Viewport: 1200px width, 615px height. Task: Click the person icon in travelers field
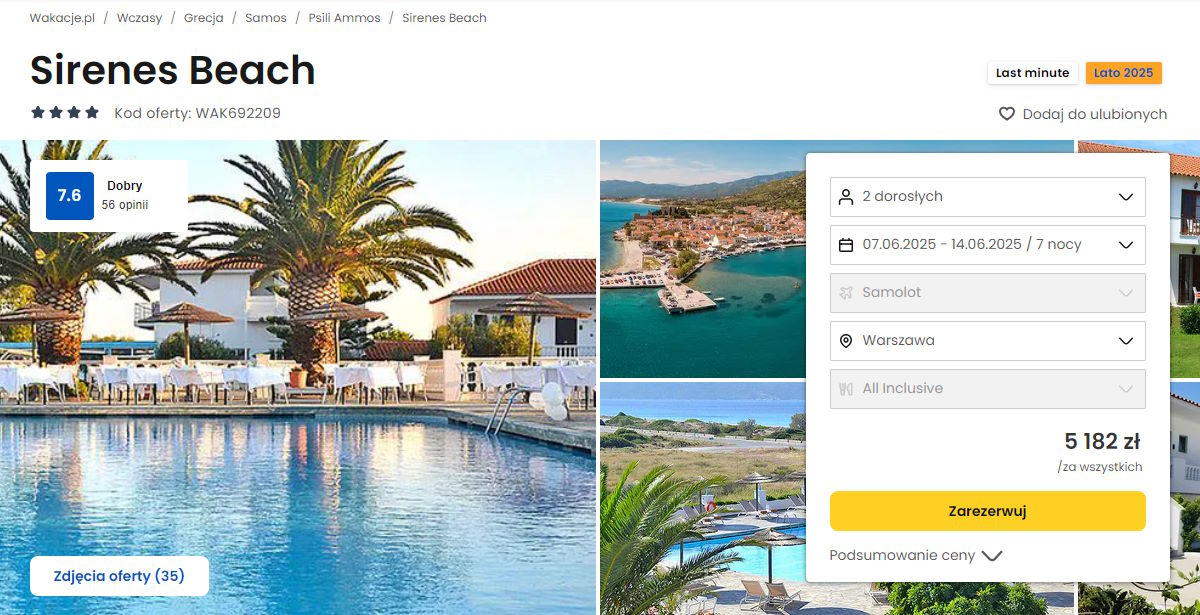point(846,197)
